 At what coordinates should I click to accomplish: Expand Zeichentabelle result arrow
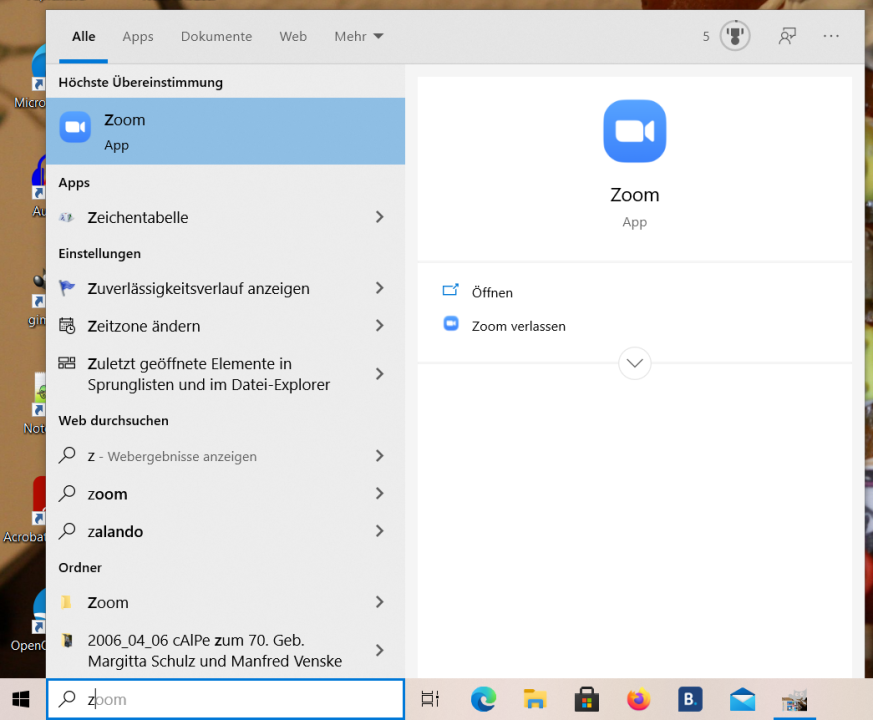pyautogui.click(x=380, y=217)
